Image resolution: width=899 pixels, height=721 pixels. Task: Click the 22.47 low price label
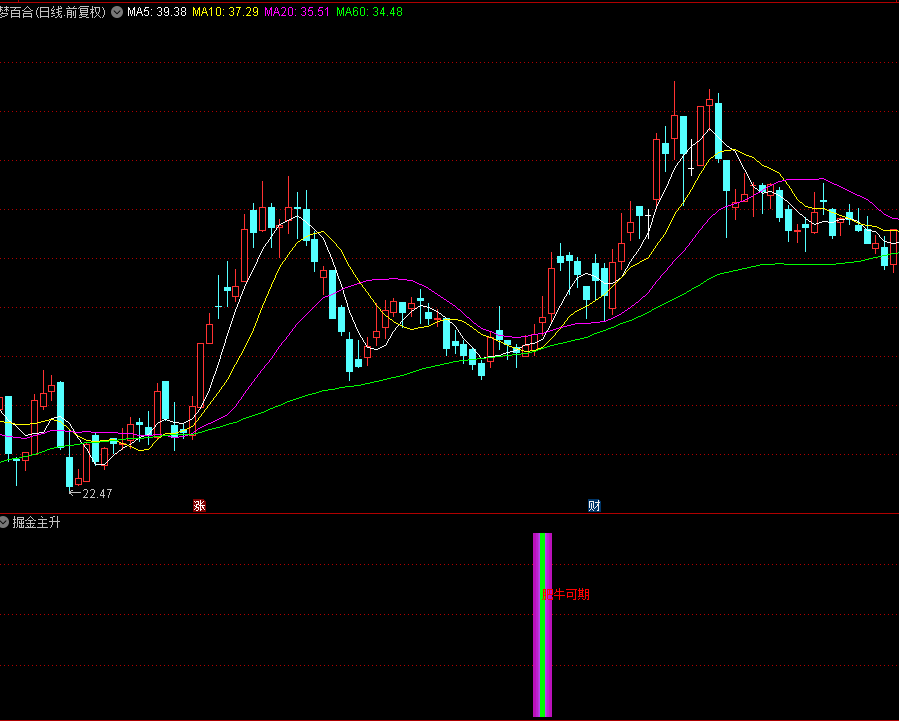(x=97, y=493)
